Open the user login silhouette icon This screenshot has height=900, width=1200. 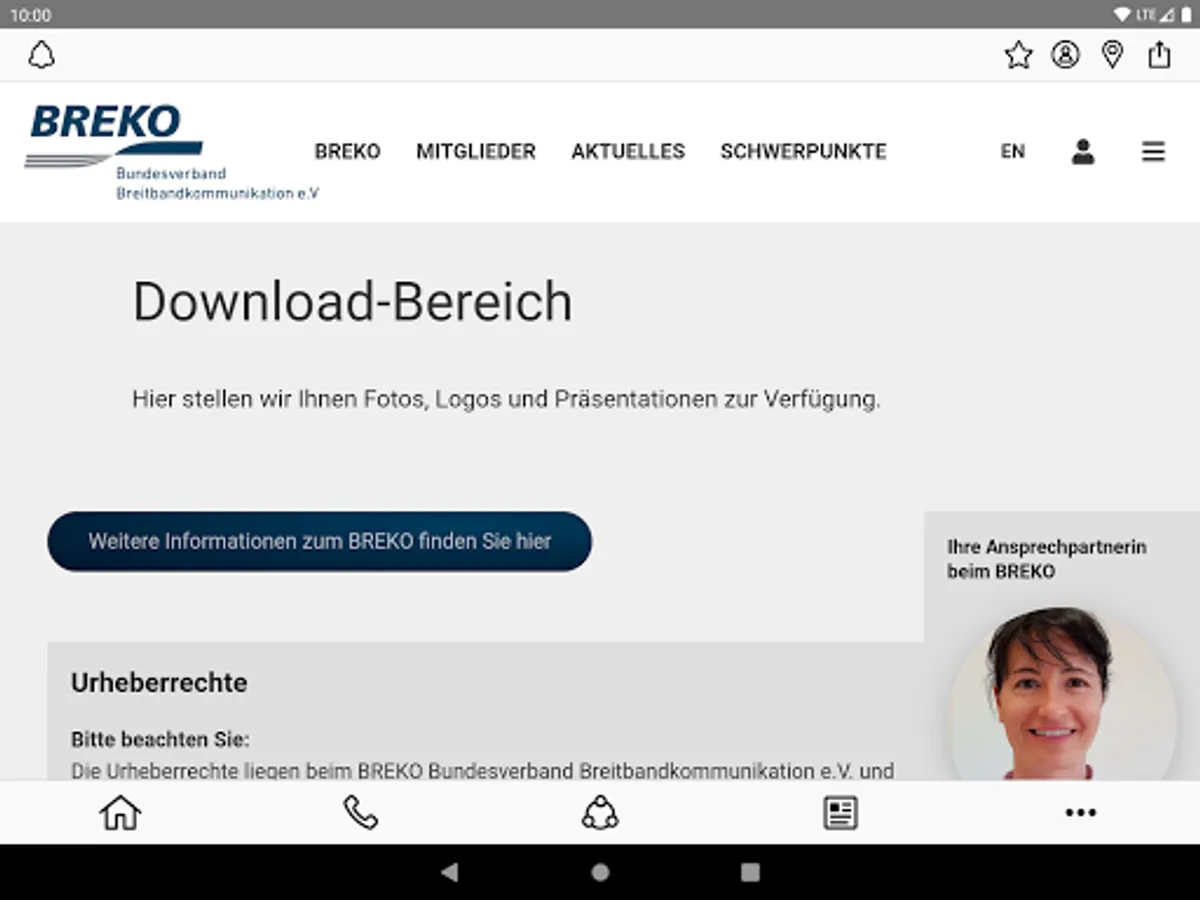(x=1083, y=152)
